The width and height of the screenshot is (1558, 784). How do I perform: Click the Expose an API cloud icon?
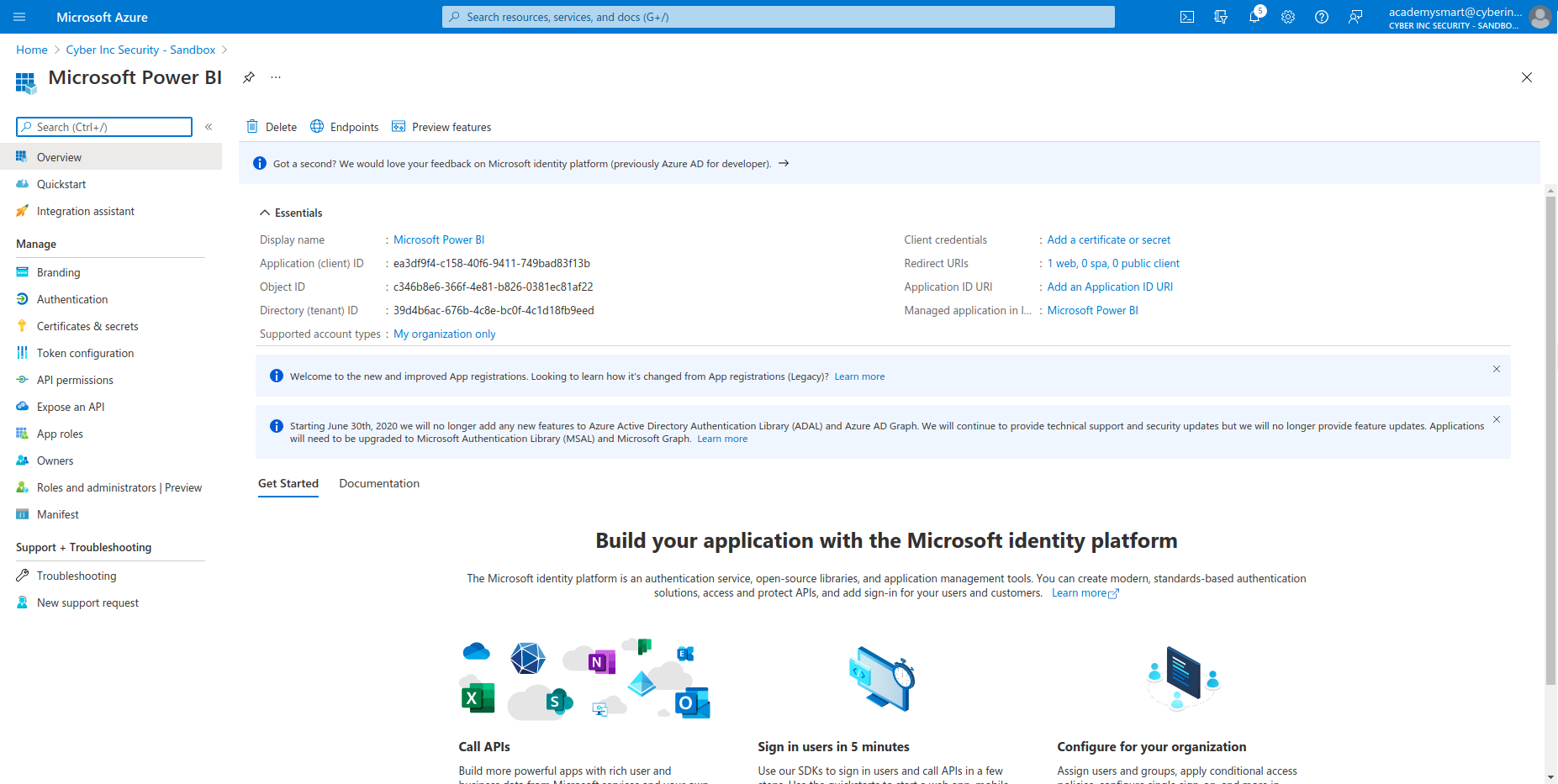23,407
